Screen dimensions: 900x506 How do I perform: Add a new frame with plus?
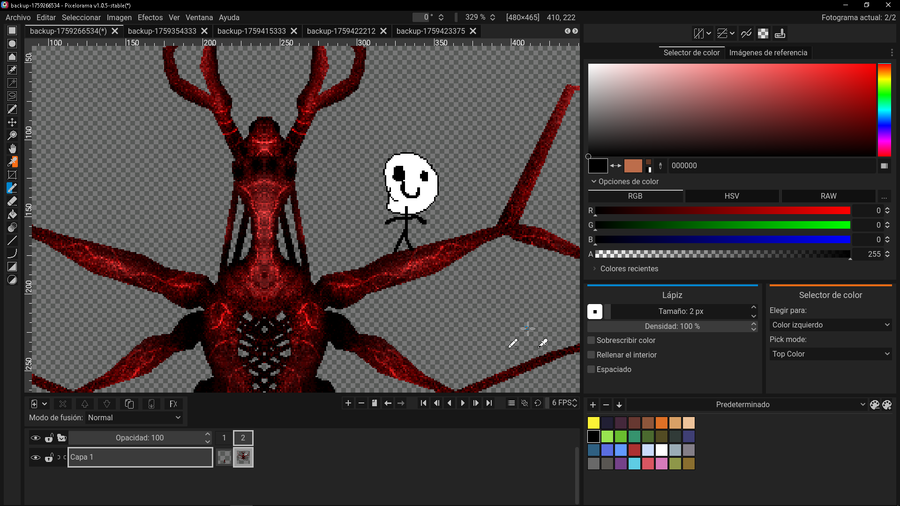(x=348, y=403)
